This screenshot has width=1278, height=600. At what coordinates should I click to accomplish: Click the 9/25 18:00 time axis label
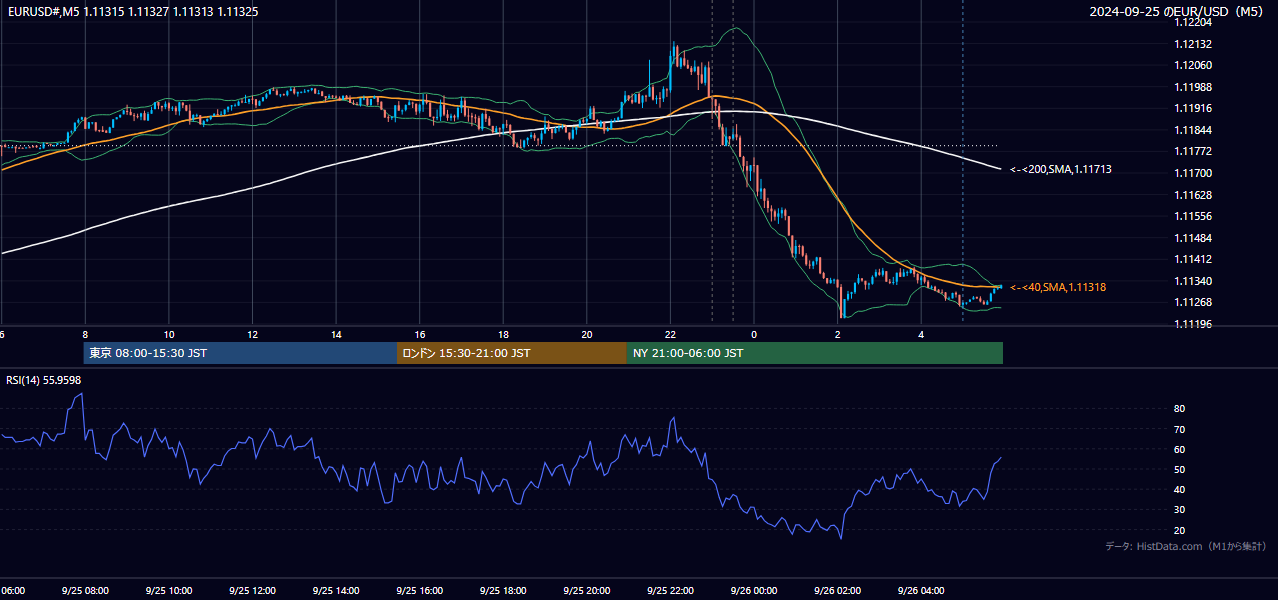tap(503, 591)
